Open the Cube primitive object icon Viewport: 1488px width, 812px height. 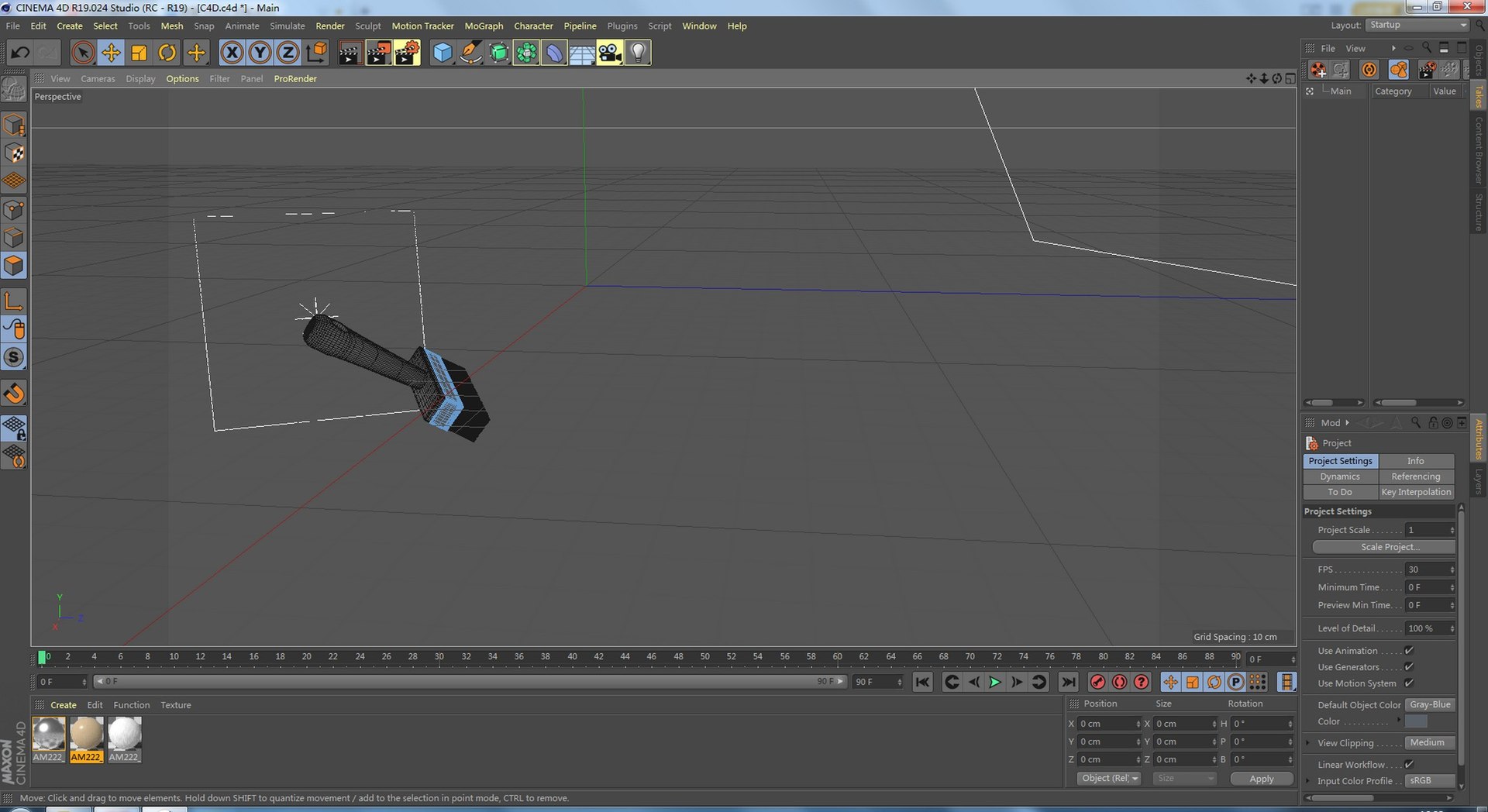(442, 53)
